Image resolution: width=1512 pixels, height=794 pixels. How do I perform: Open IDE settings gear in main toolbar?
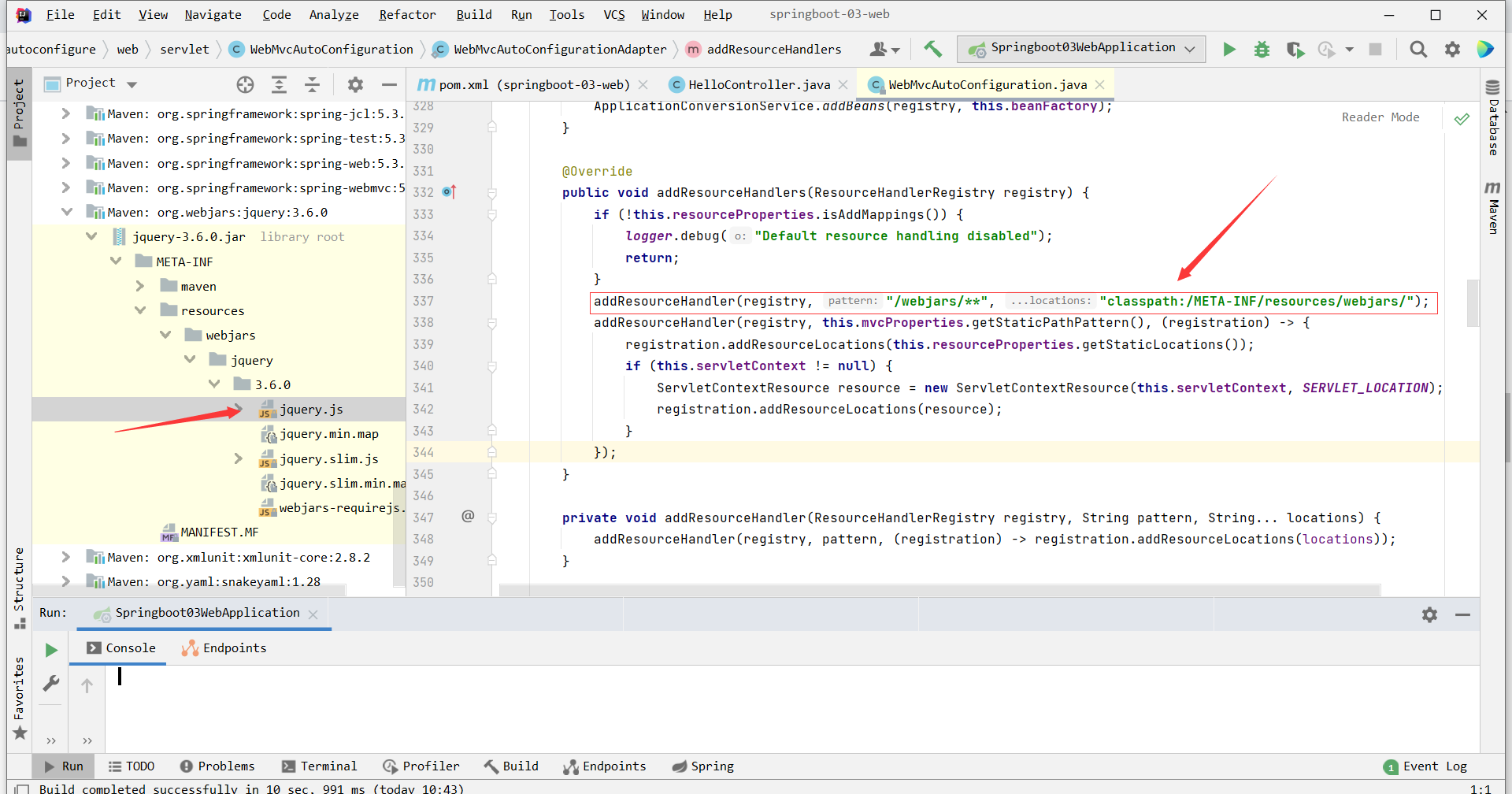1452,50
